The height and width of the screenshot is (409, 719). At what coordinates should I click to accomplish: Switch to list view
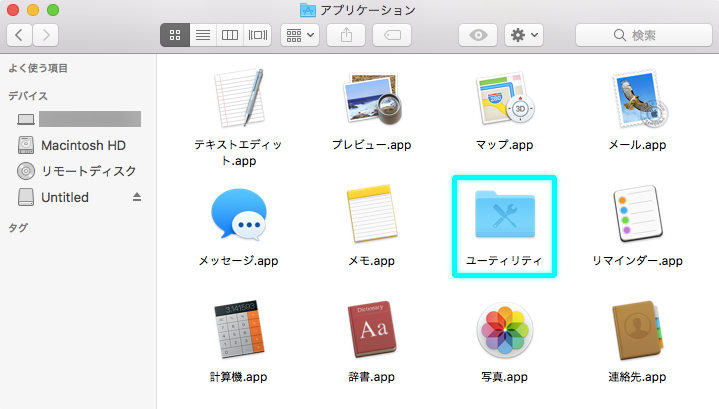pyautogui.click(x=203, y=35)
